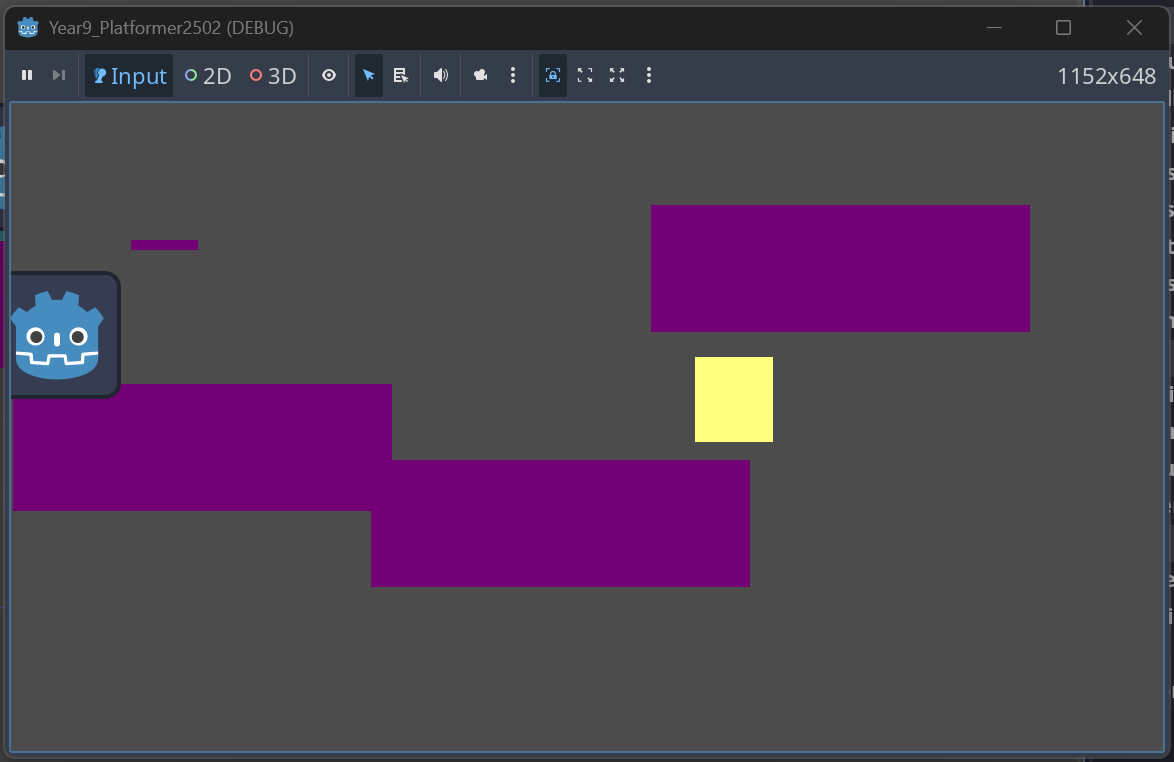Image resolution: width=1174 pixels, height=762 pixels.
Task: Click the upper right purple platform
Action: [x=840, y=268]
